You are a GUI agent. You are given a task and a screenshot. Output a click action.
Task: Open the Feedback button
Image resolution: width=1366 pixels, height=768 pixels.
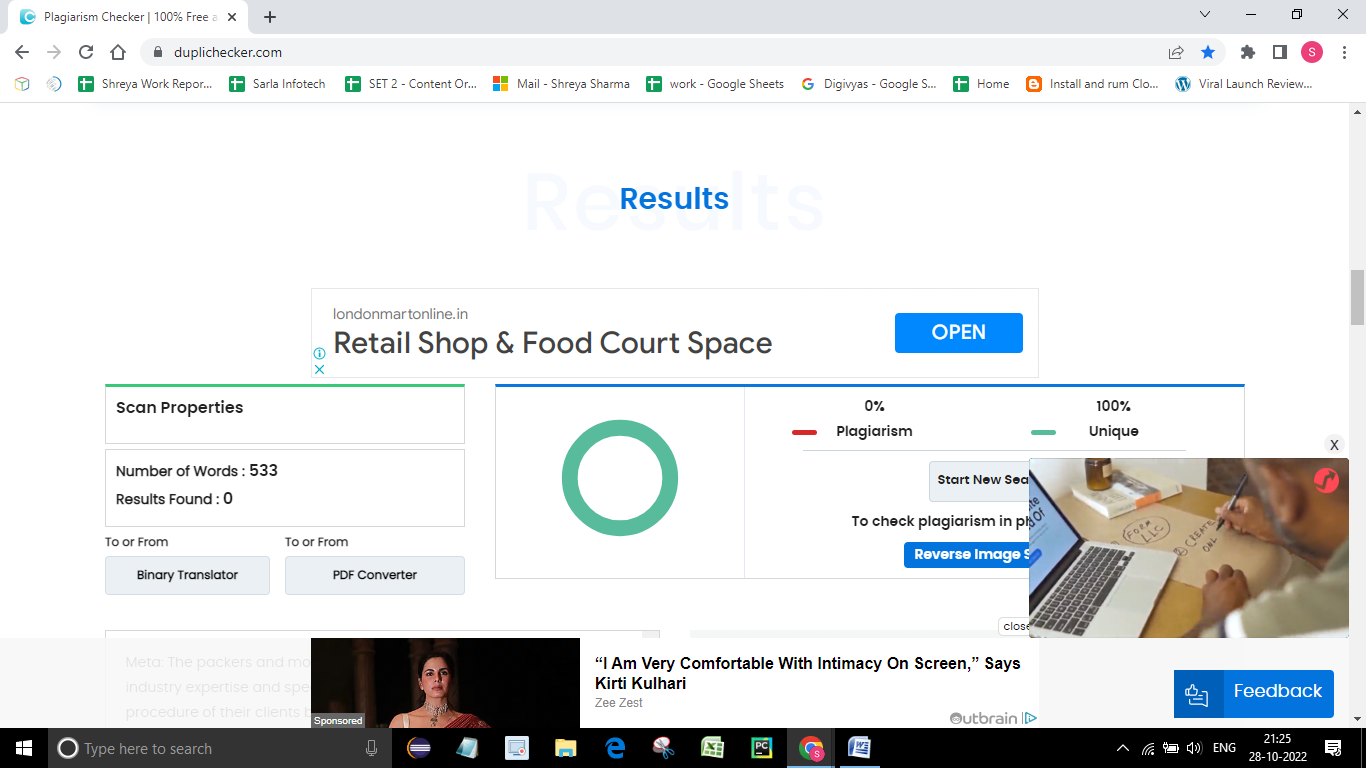pyautogui.click(x=1254, y=692)
